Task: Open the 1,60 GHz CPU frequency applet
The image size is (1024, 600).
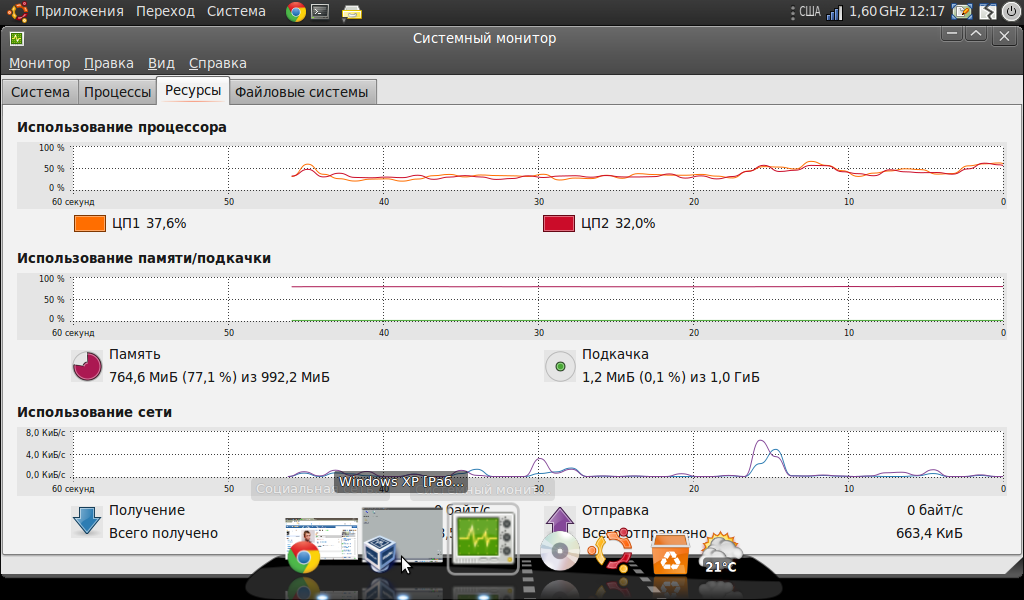Action: 878,12
